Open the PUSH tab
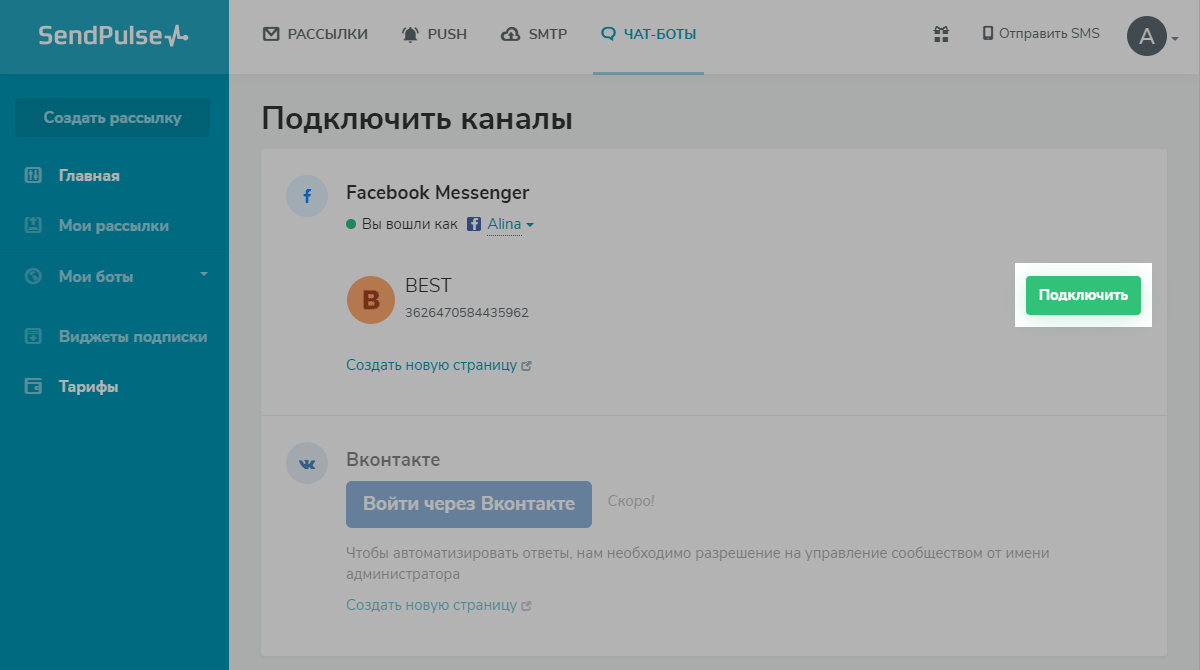Screen dimensions: 1200x670 [x=434, y=34]
